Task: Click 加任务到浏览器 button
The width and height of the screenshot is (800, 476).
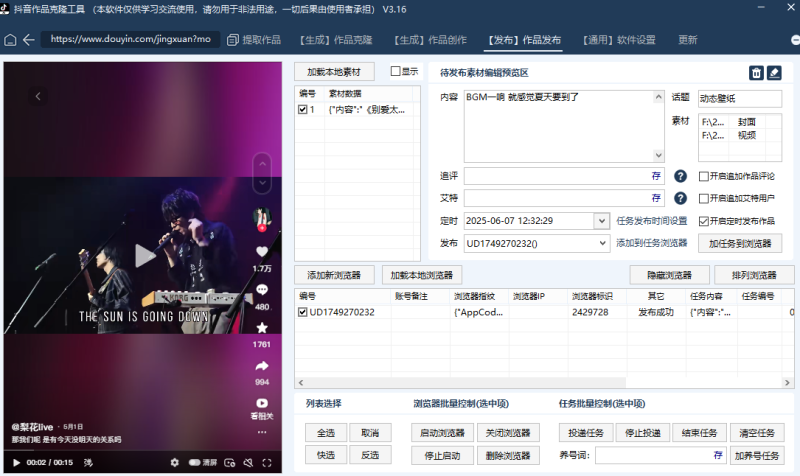Action: coord(740,243)
